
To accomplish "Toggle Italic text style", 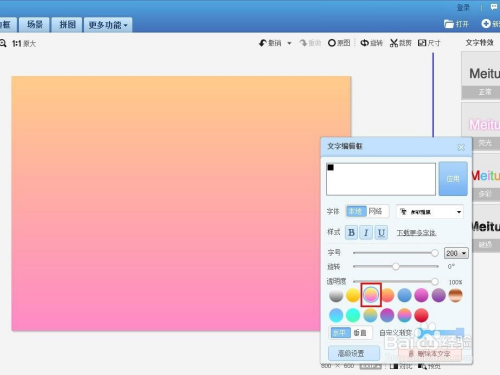I will pos(366,232).
